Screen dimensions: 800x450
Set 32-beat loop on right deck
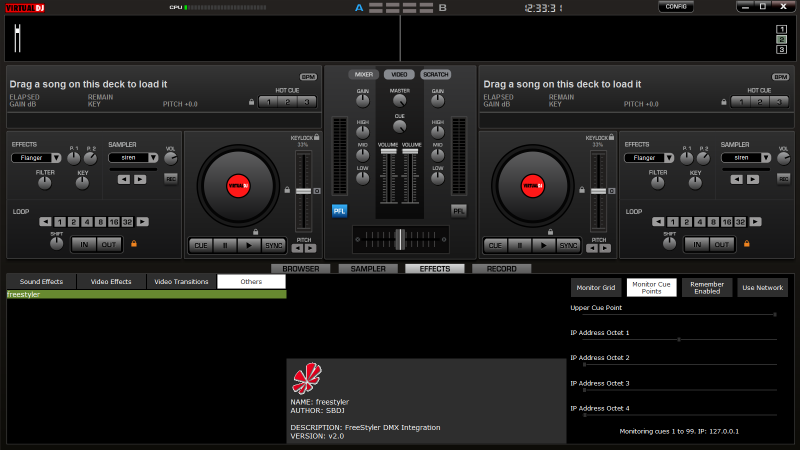pyautogui.click(x=740, y=222)
